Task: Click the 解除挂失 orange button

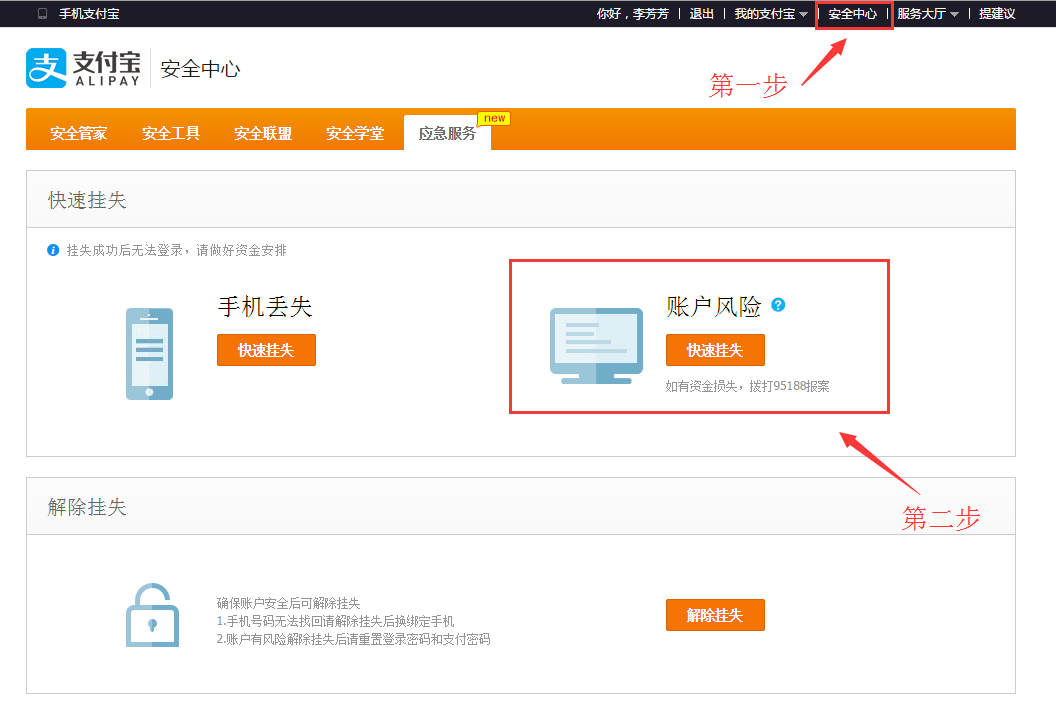Action: pyautogui.click(x=715, y=615)
